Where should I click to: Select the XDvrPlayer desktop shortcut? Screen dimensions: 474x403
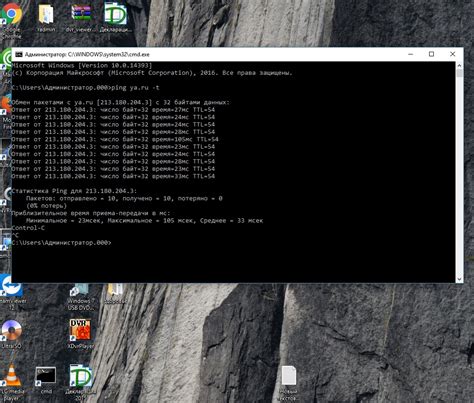[80, 330]
